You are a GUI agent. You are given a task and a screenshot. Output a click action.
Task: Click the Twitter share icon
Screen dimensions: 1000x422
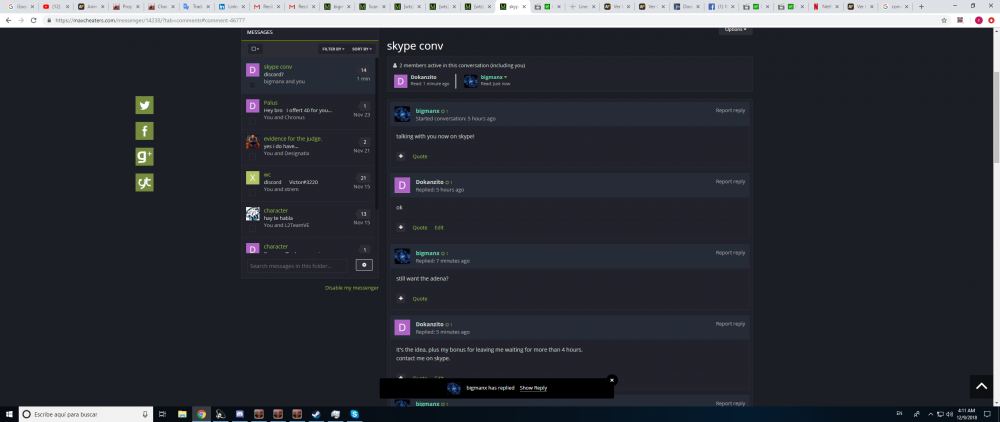(x=145, y=105)
